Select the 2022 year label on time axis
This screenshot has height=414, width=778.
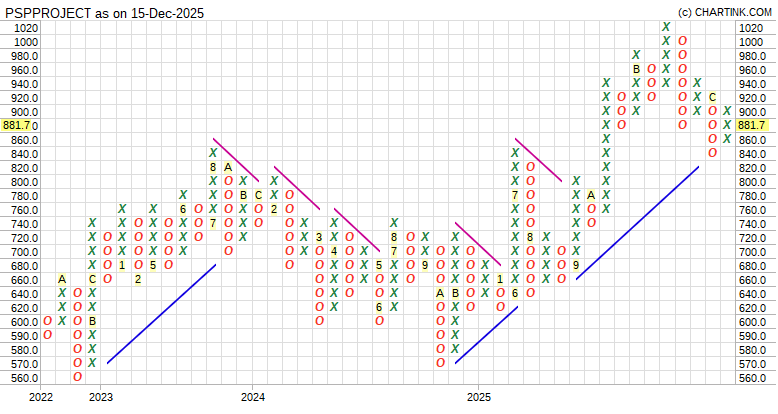coord(40,397)
